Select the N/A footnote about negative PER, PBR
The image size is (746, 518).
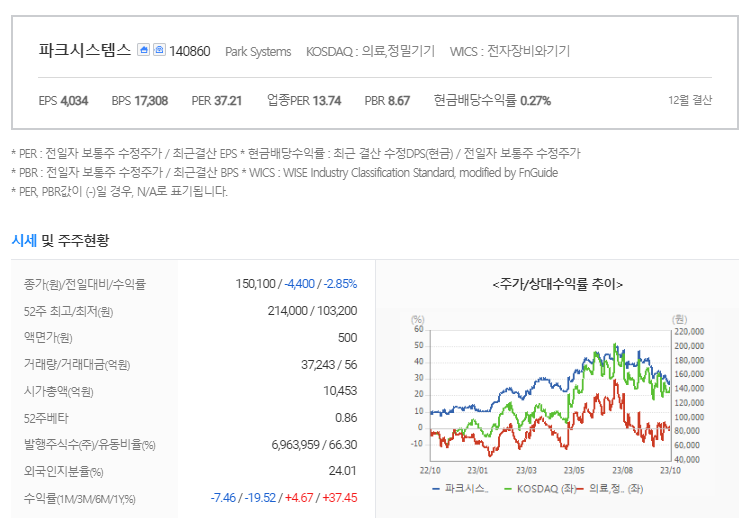click(x=119, y=191)
